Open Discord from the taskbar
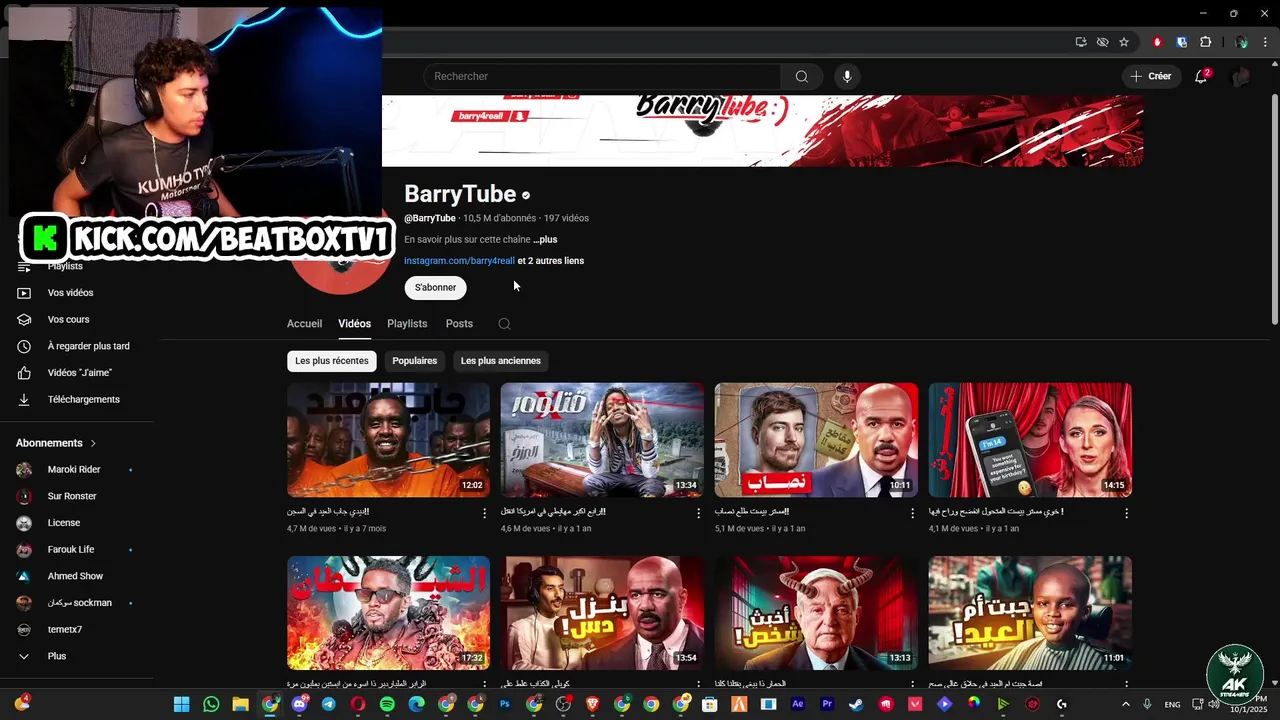The image size is (1280, 720). pos(299,704)
